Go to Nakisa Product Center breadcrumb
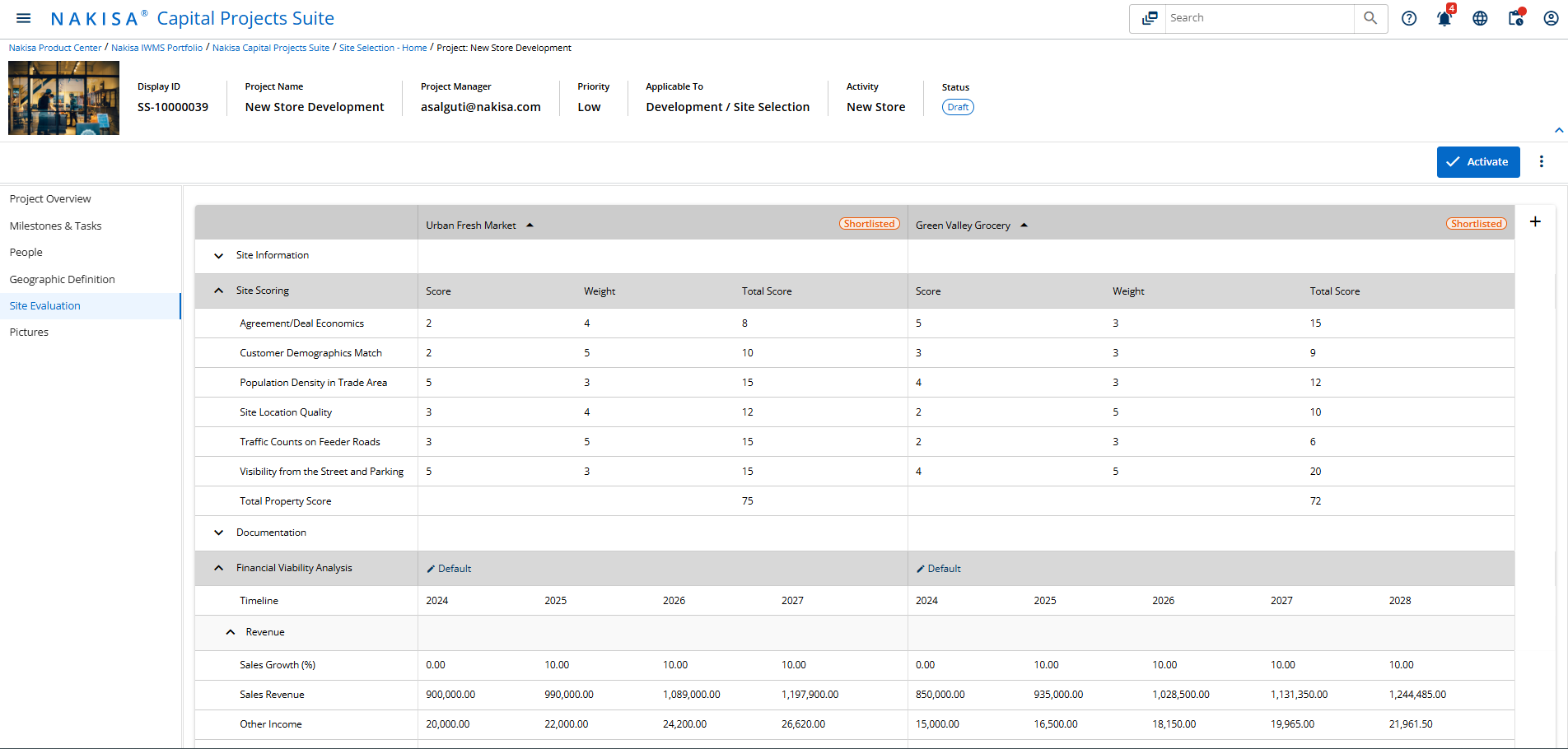 pyautogui.click(x=55, y=48)
